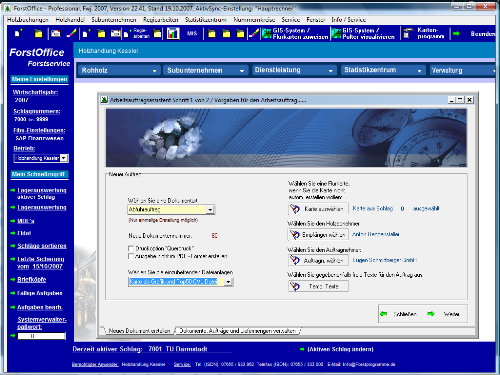This screenshot has height=375, width=500.
Task: Click the Meine Einstellungen sidebar header
Action: coord(39,79)
